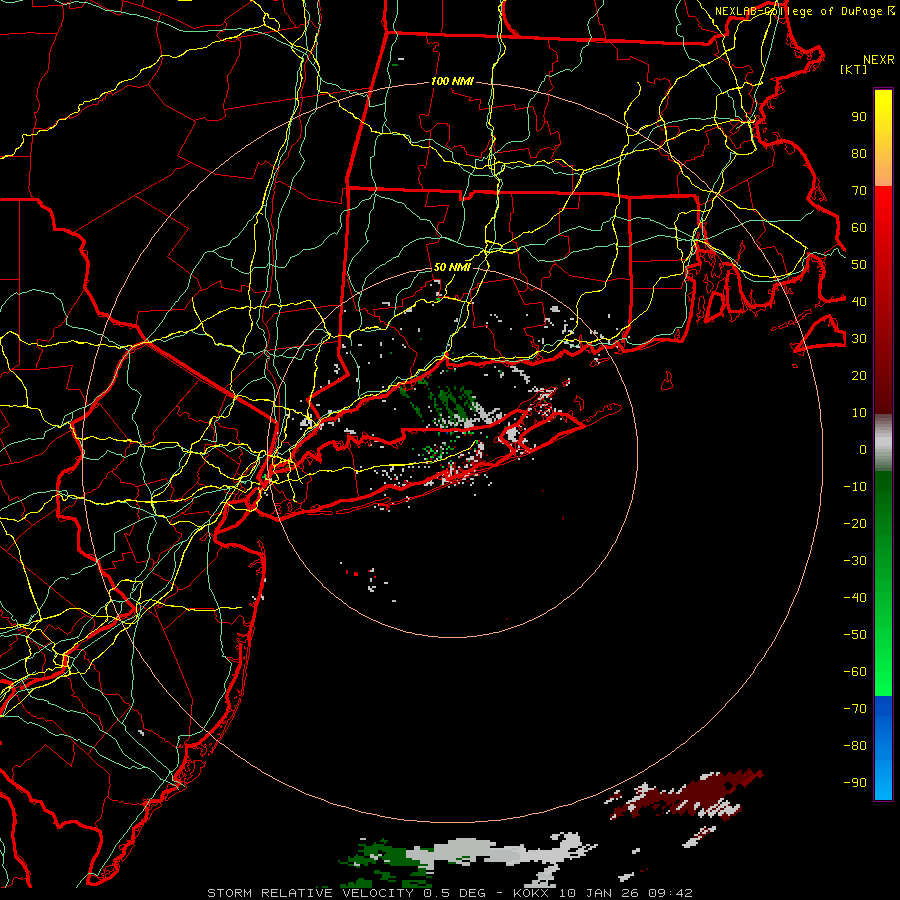Click the 80 value on velocity scale
Viewport: 900px width, 900px height.
coord(859,154)
